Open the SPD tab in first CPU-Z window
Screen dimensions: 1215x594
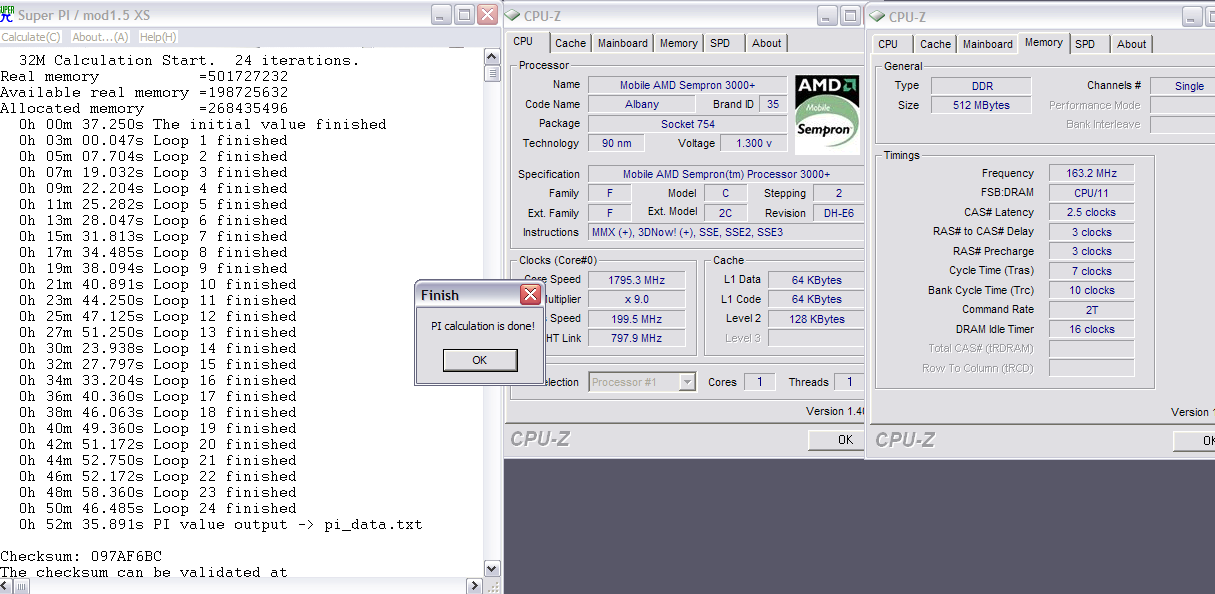[720, 43]
